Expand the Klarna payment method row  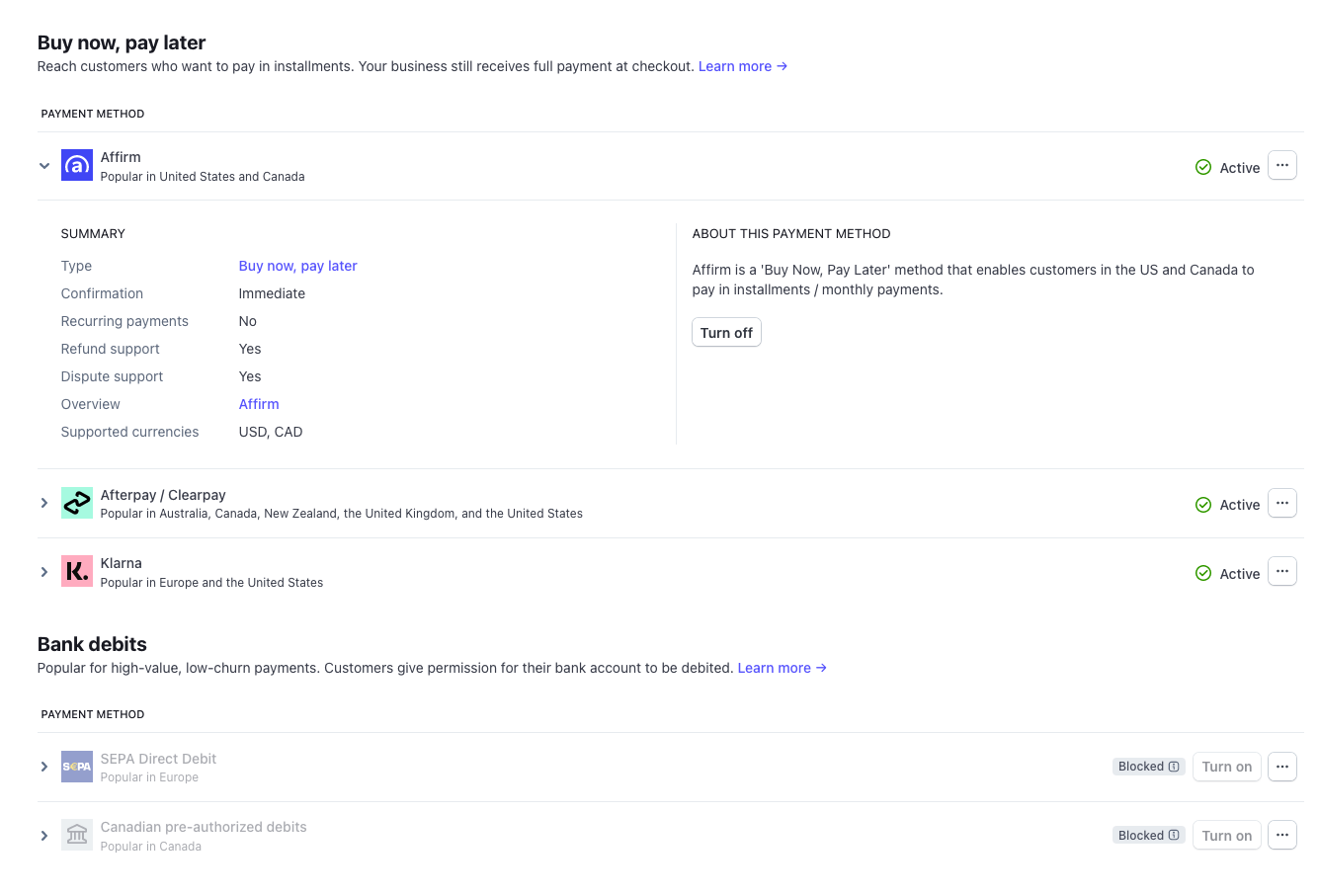point(44,572)
